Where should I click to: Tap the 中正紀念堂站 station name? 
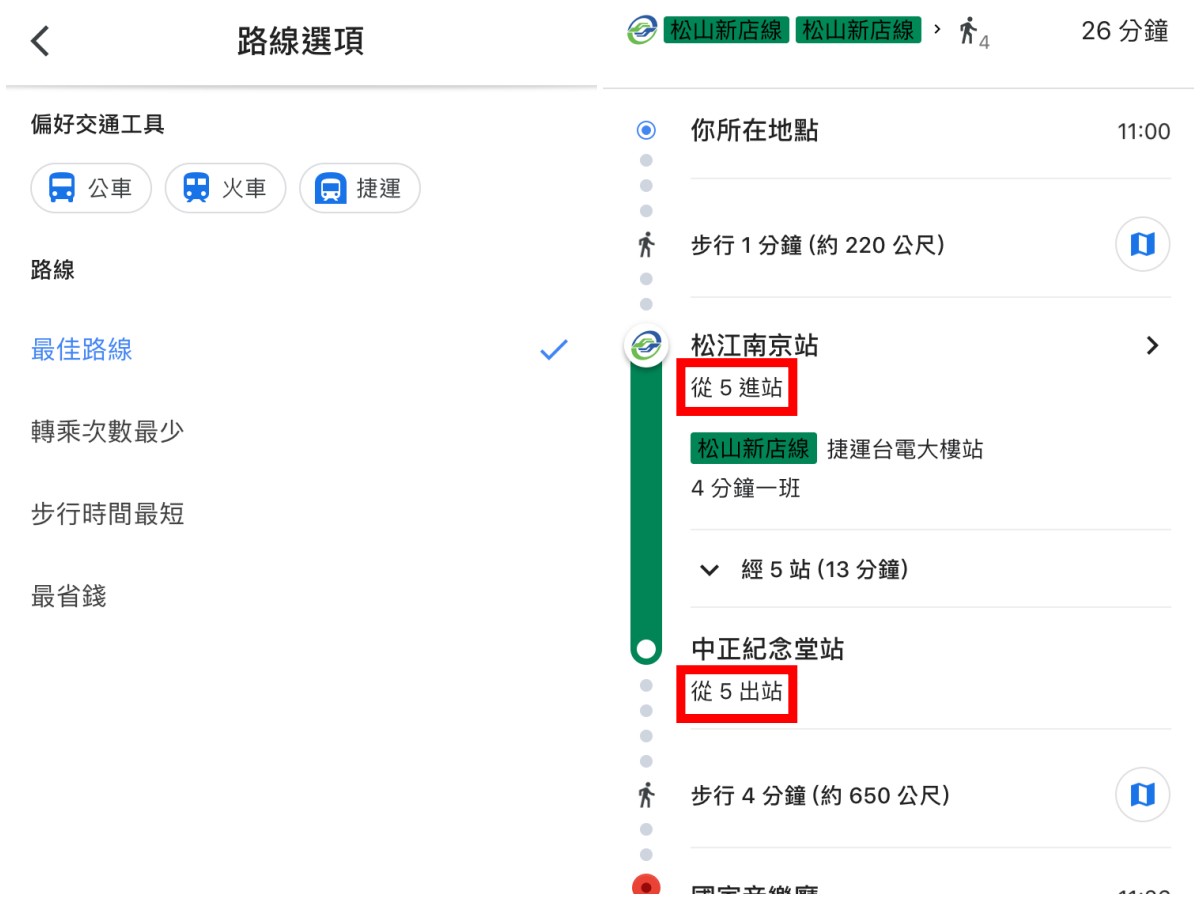767,650
